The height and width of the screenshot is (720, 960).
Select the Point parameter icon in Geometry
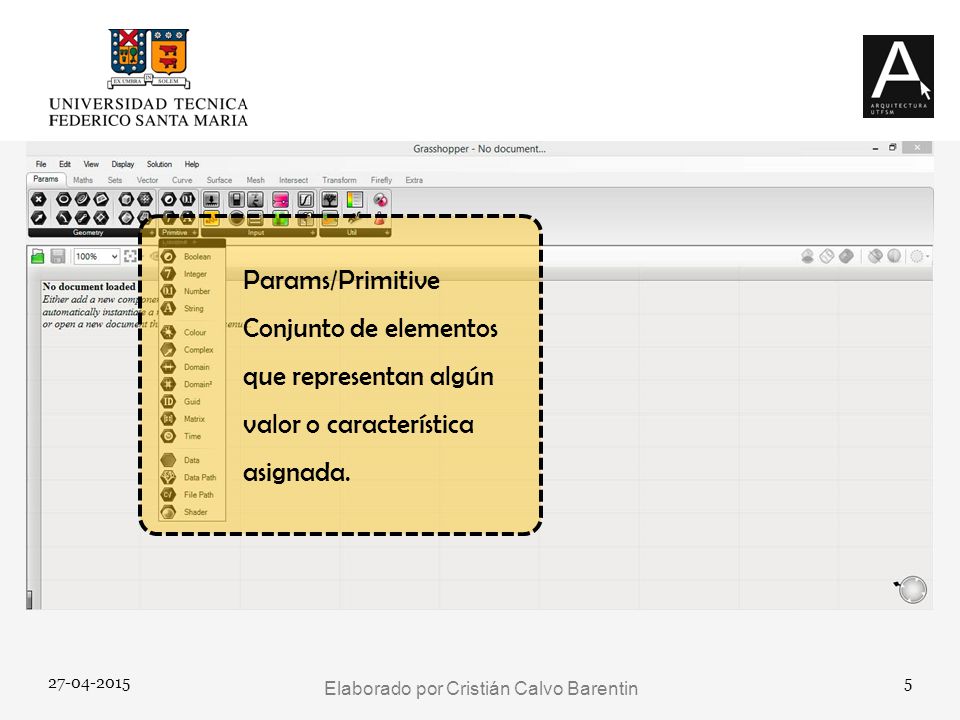(38, 200)
